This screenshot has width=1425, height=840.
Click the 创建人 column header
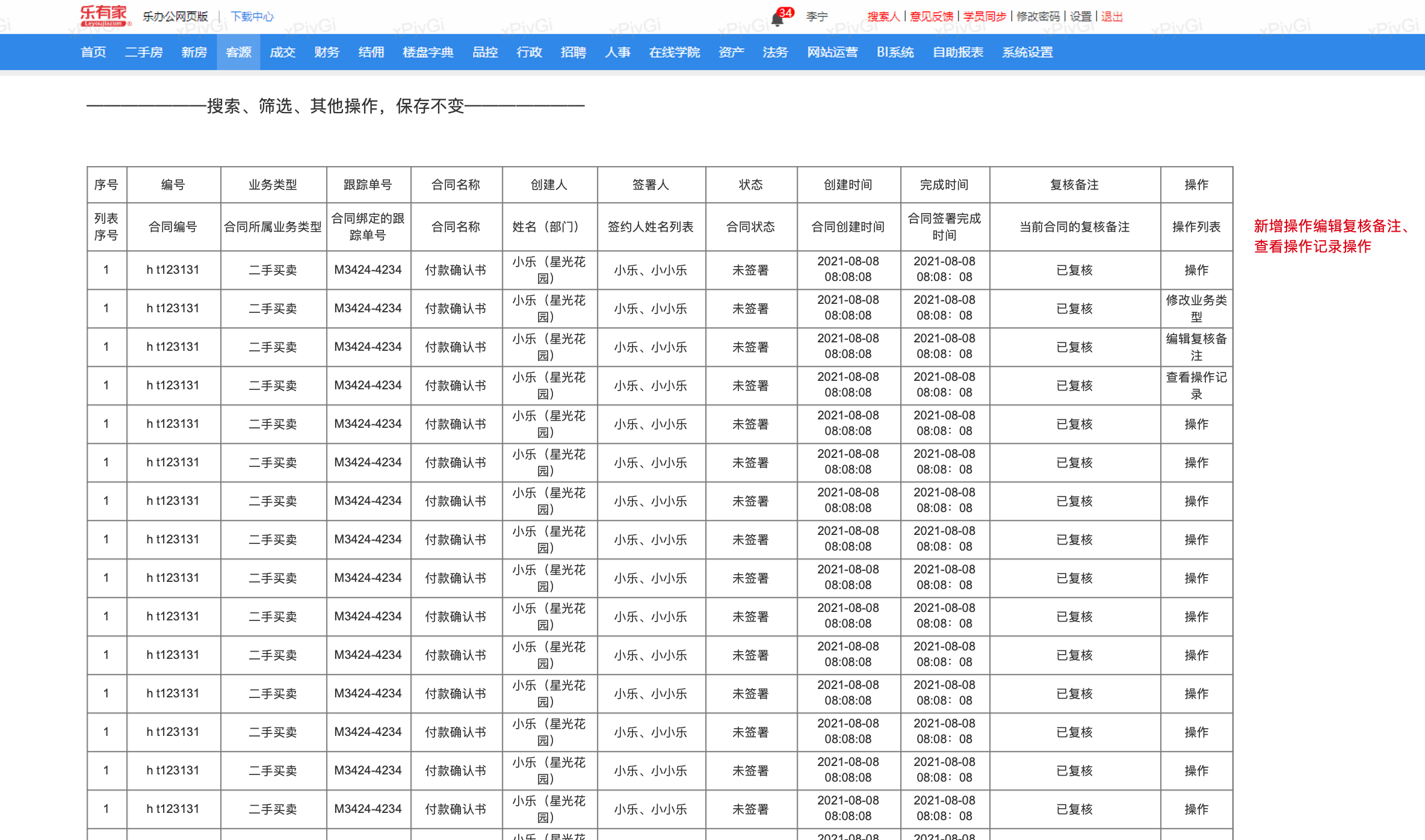[x=549, y=185]
